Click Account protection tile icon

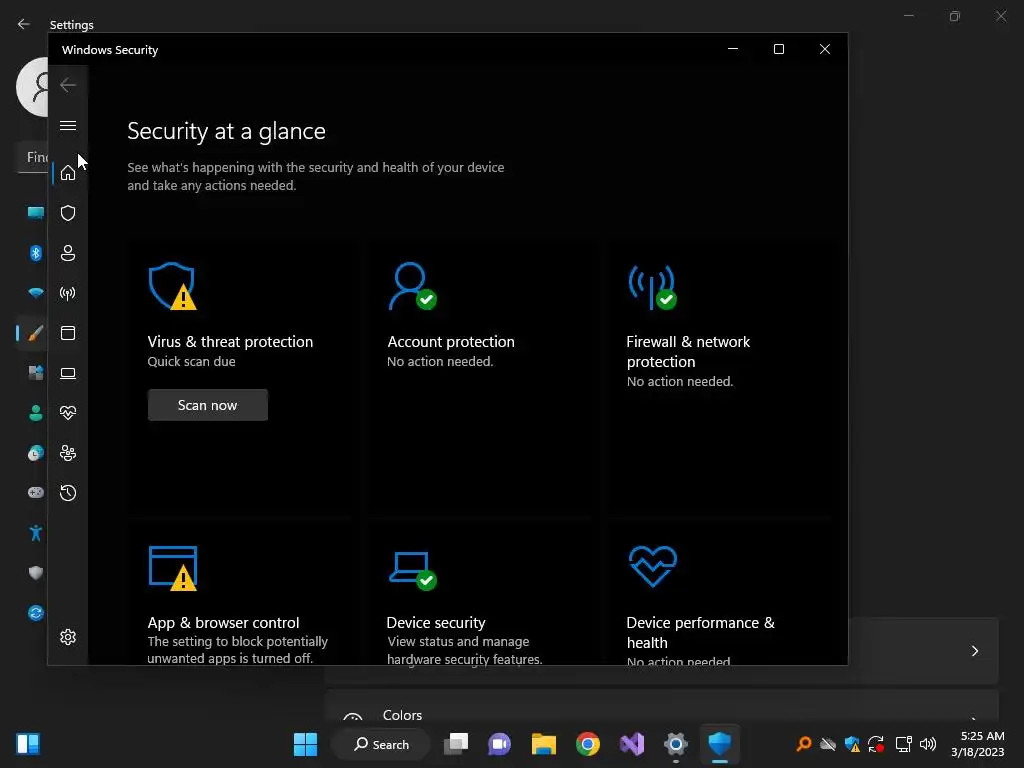(413, 286)
